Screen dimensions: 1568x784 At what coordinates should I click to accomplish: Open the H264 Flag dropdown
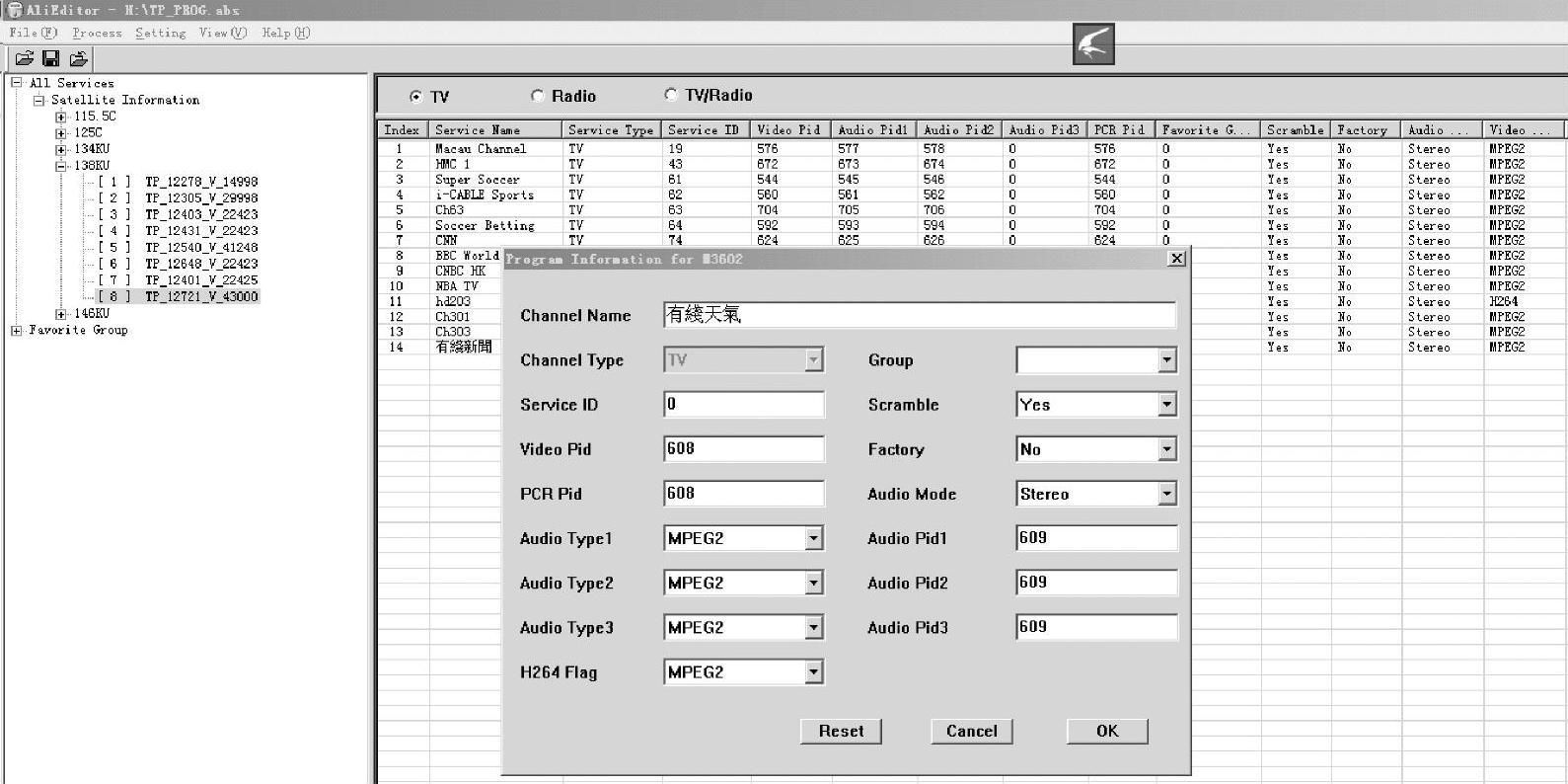tap(813, 672)
